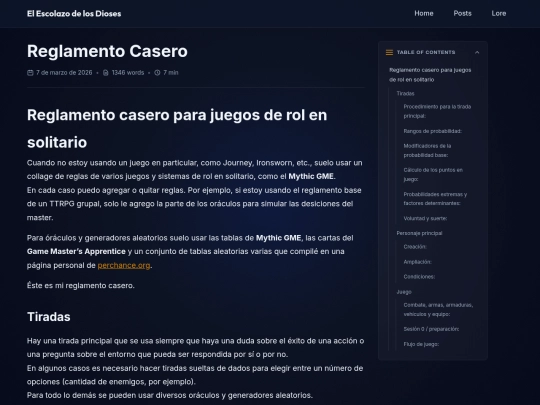Open the Lore menu item
Image resolution: width=540 pixels, height=405 pixels.
[499, 13]
